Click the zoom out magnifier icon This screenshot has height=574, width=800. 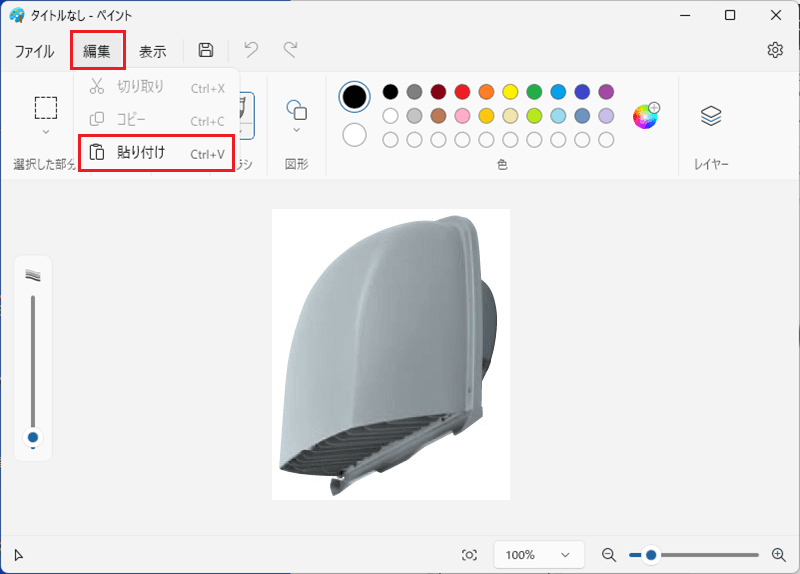coord(609,555)
